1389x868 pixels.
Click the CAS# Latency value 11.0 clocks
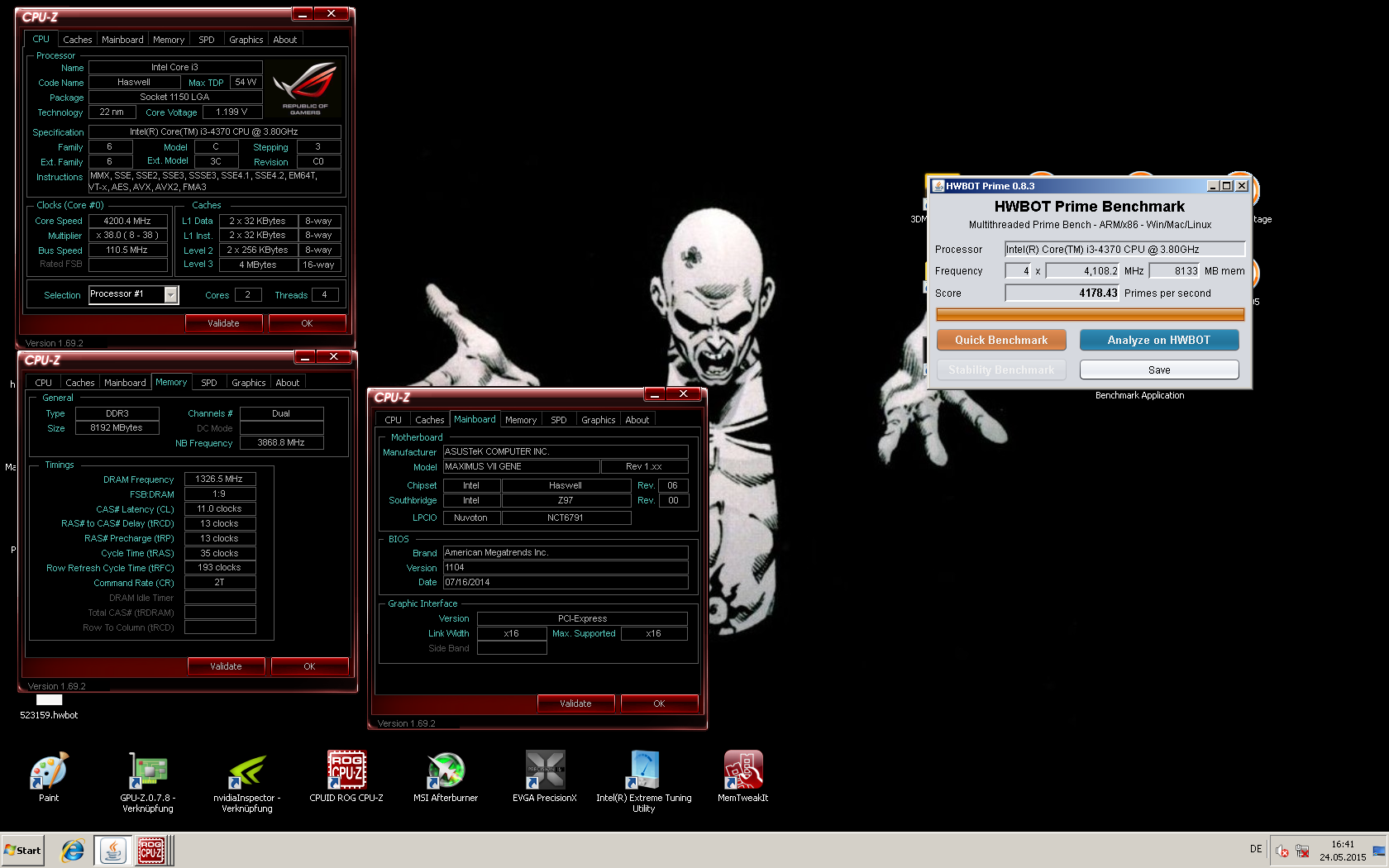(220, 508)
